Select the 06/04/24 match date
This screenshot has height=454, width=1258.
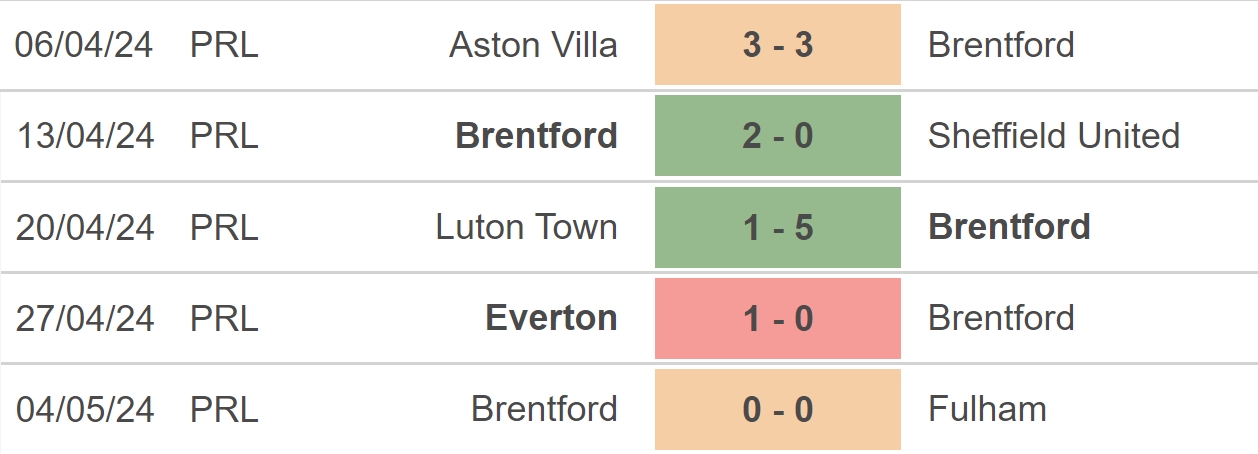point(85,45)
